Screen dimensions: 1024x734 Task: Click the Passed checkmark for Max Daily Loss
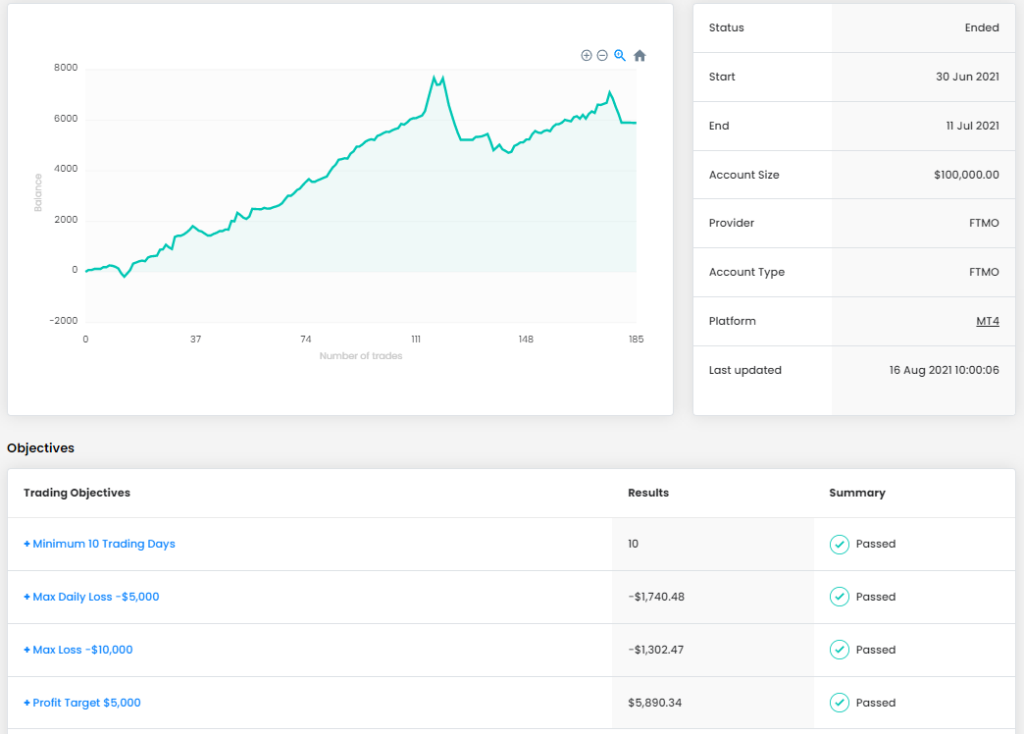(839, 597)
